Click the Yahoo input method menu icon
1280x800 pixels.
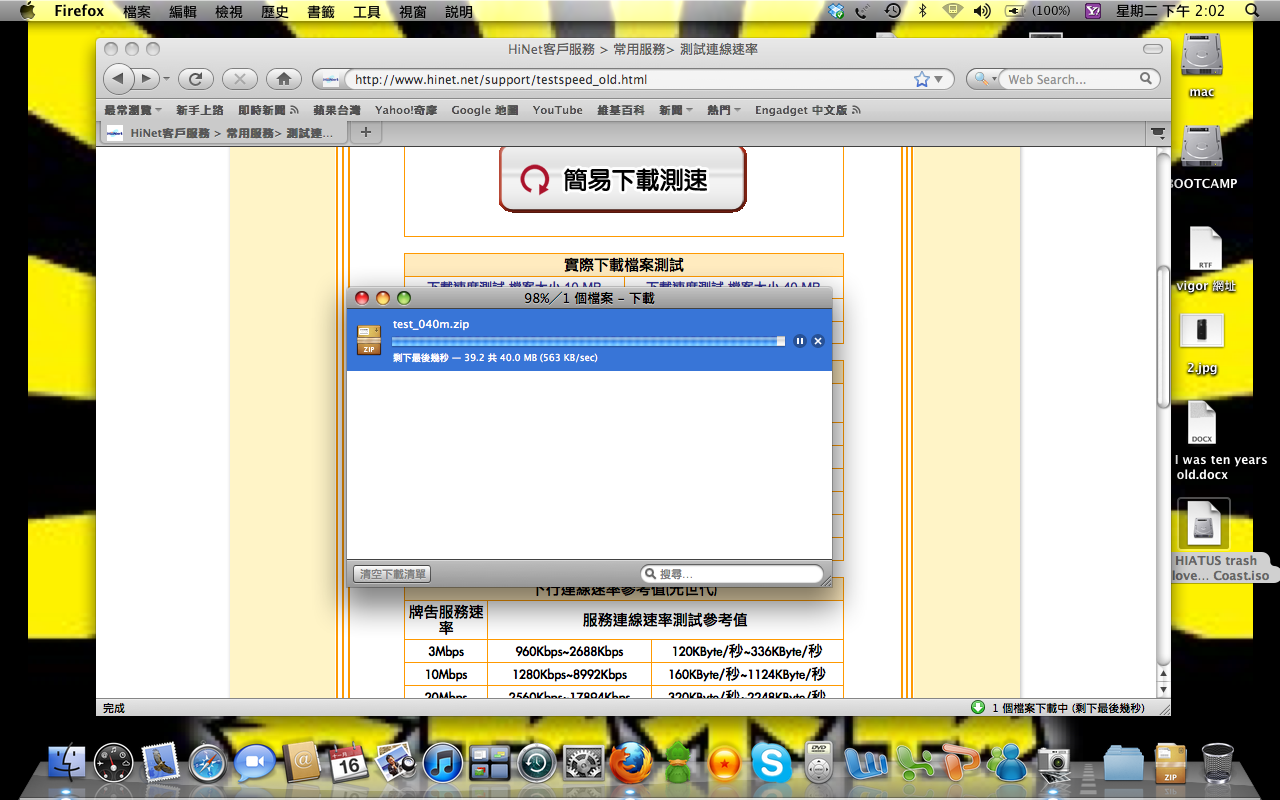tap(1093, 11)
